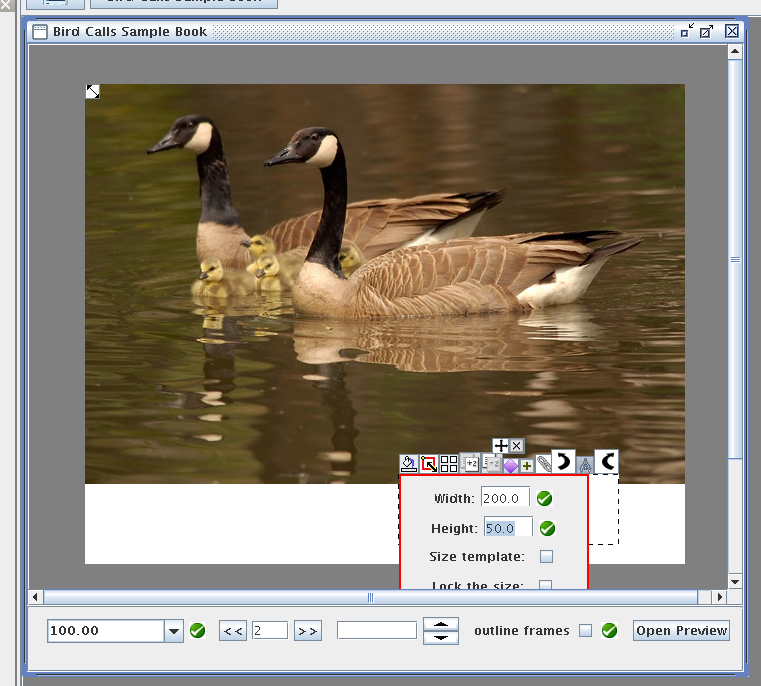The image size is (761, 686).
Task: Click the purple diamond icon
Action: [x=511, y=466]
